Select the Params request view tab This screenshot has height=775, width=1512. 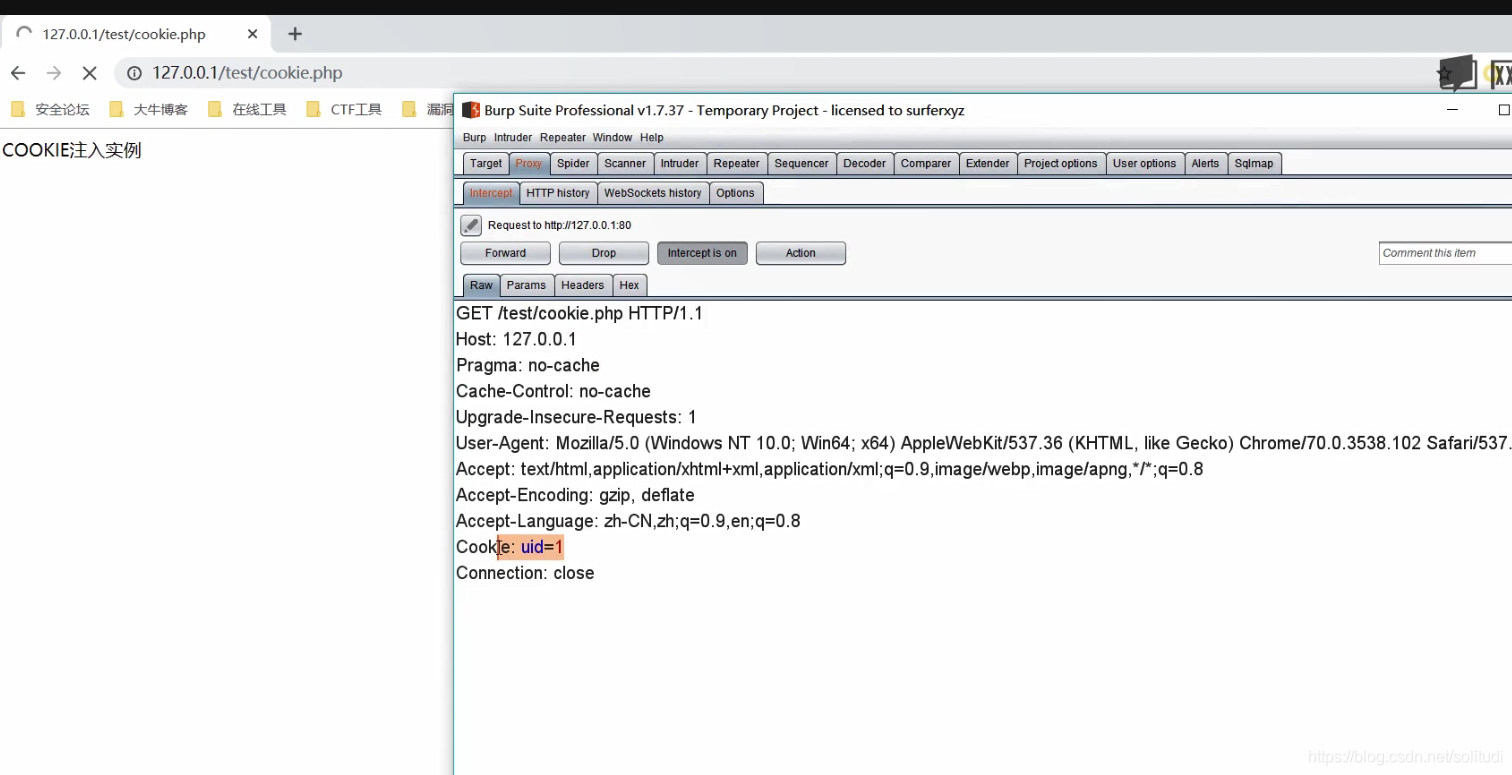tap(526, 285)
